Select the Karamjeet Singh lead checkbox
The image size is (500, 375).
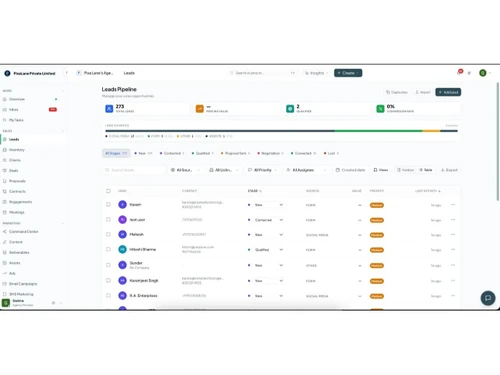pyautogui.click(x=108, y=280)
